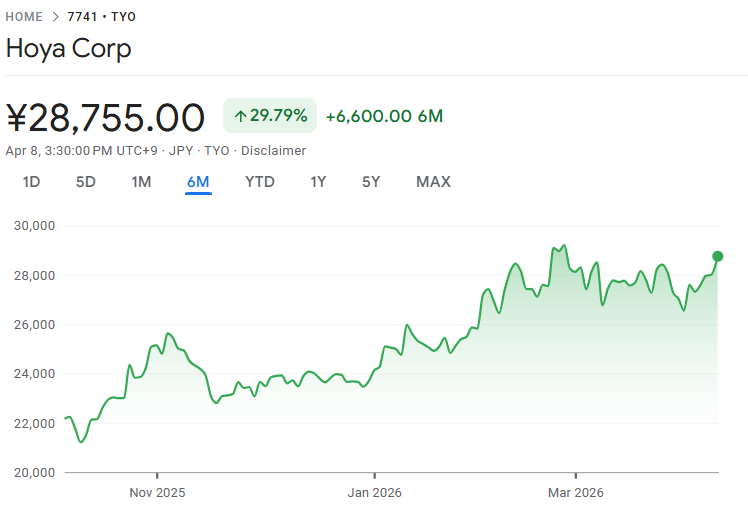The width and height of the screenshot is (748, 510).
Task: Show the 1M chart range
Action: tap(141, 182)
